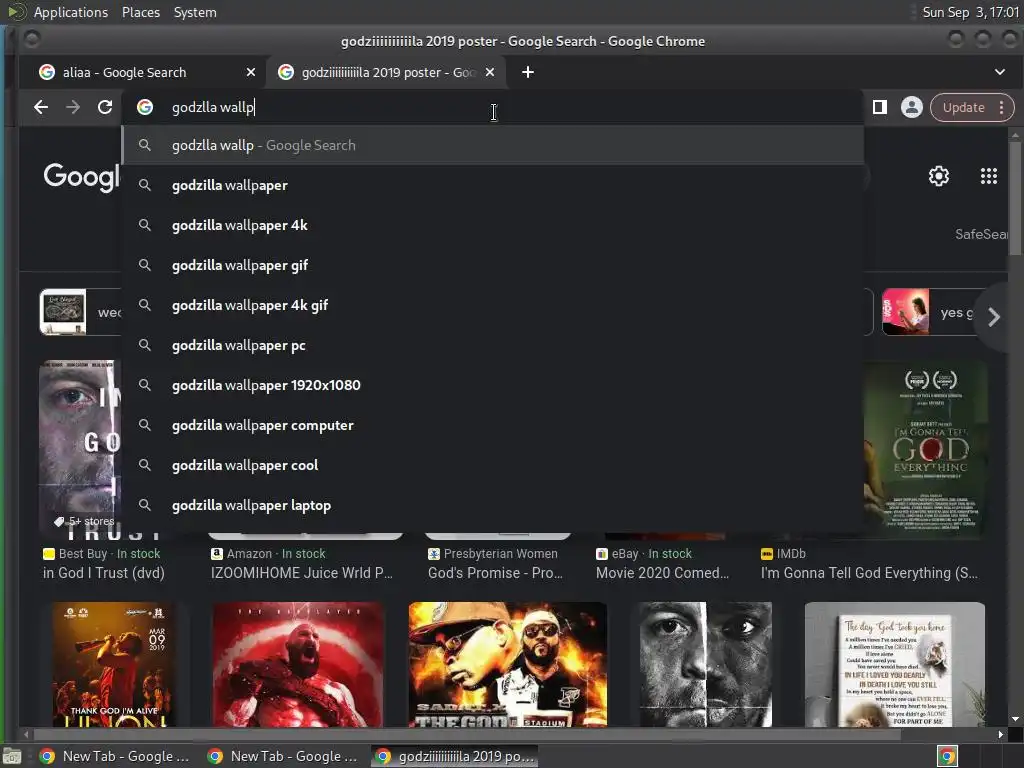
Task: Click the Update button in Chrome toolbar
Action: click(x=964, y=107)
